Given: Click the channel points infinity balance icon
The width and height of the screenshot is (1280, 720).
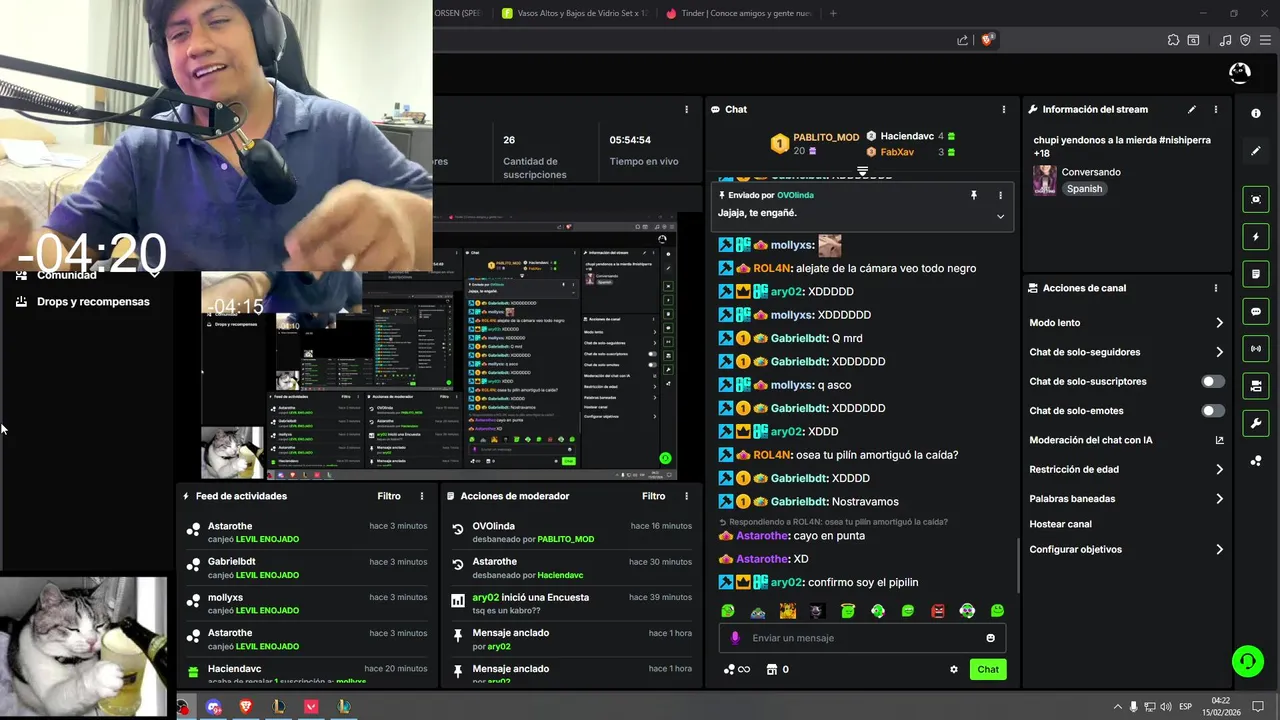Looking at the screenshot, I should 736,669.
